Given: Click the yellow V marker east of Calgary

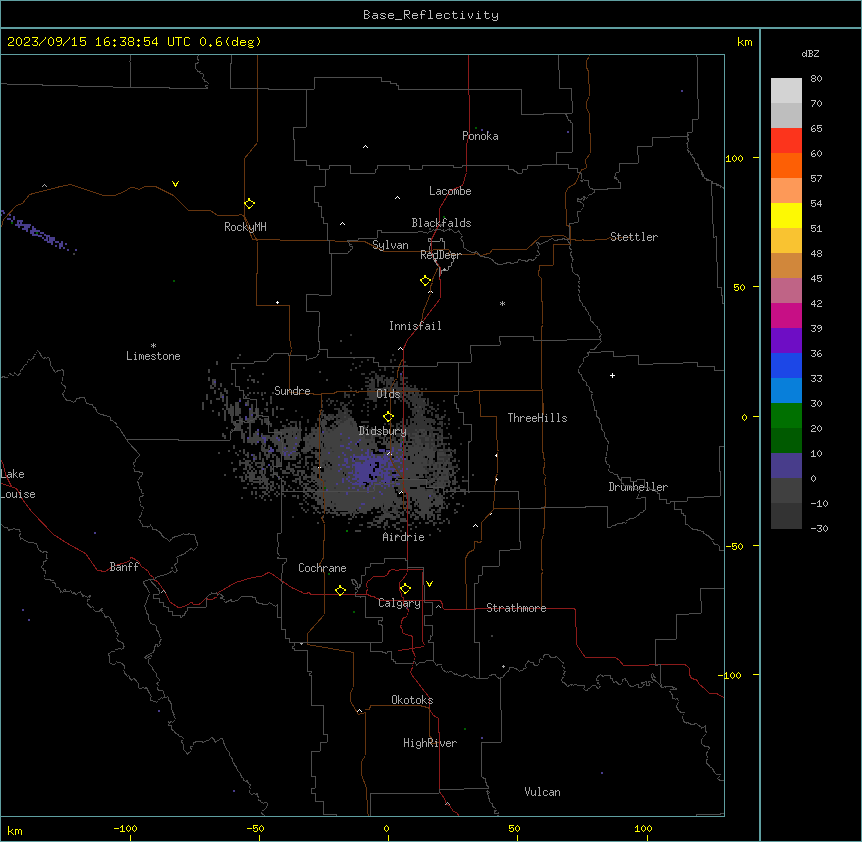Looking at the screenshot, I should pyautogui.click(x=429, y=584).
